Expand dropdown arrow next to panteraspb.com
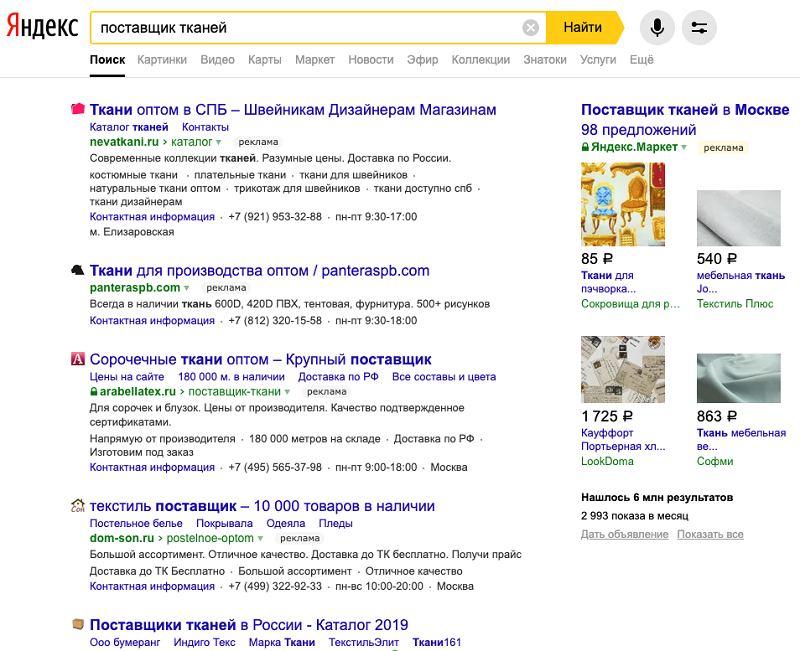Image resolution: width=800 pixels, height=651 pixels. tap(187, 288)
